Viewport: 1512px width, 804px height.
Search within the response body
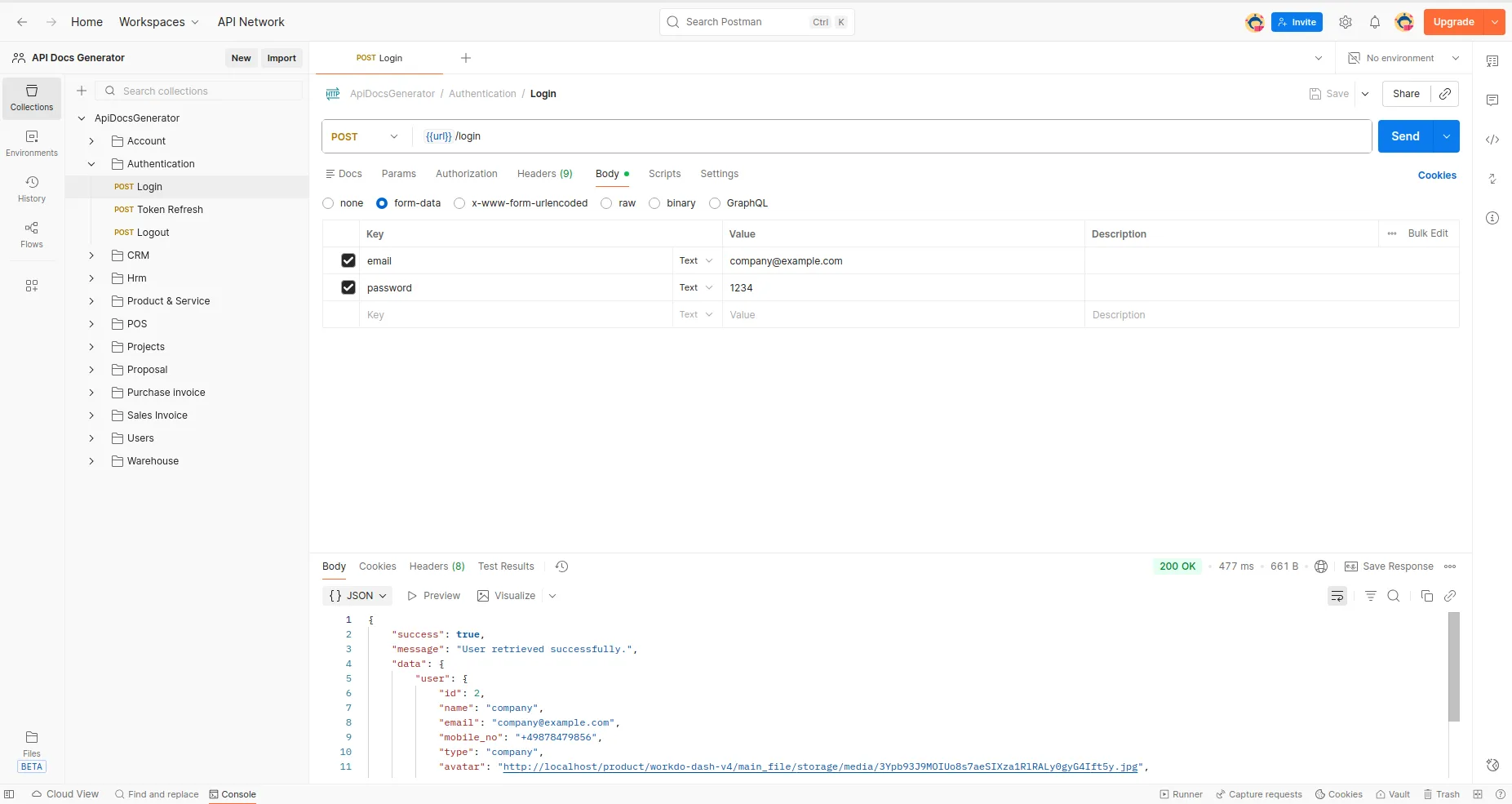[1394, 596]
